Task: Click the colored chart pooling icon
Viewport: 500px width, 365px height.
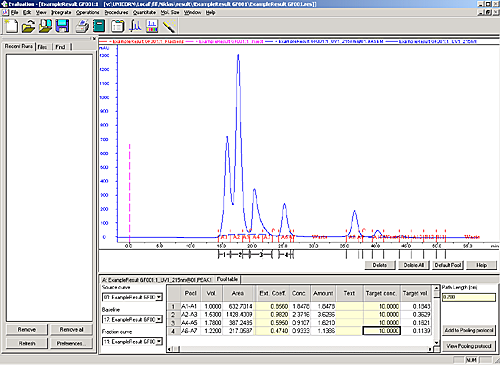Action: pos(152,26)
